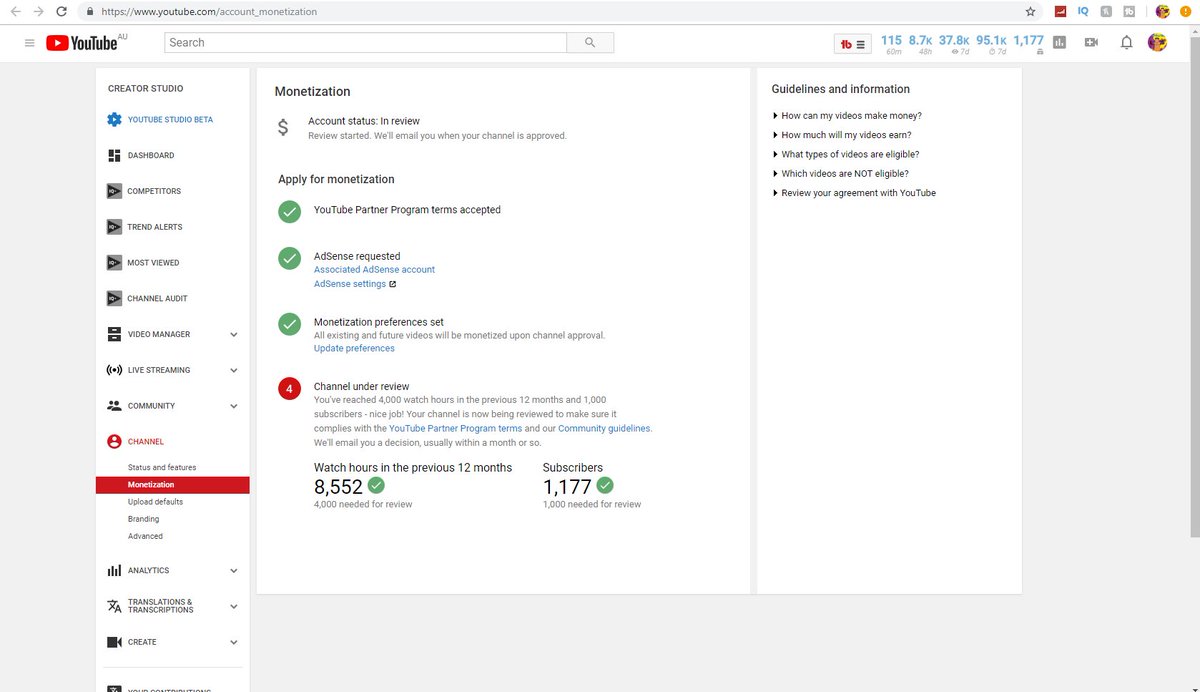Click Update preferences link
The height and width of the screenshot is (692, 1200).
pyautogui.click(x=354, y=349)
